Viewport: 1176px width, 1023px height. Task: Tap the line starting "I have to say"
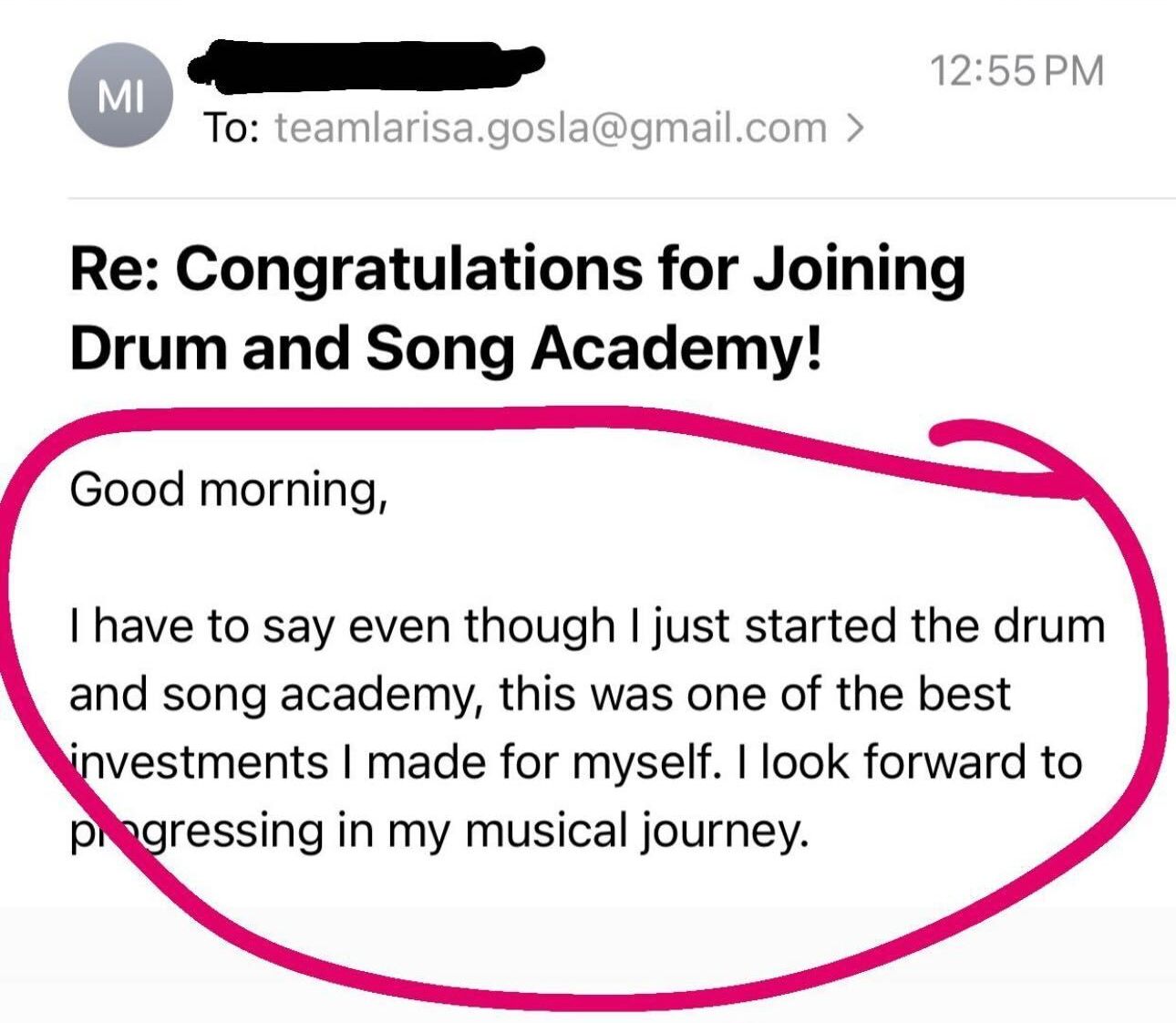(586, 626)
